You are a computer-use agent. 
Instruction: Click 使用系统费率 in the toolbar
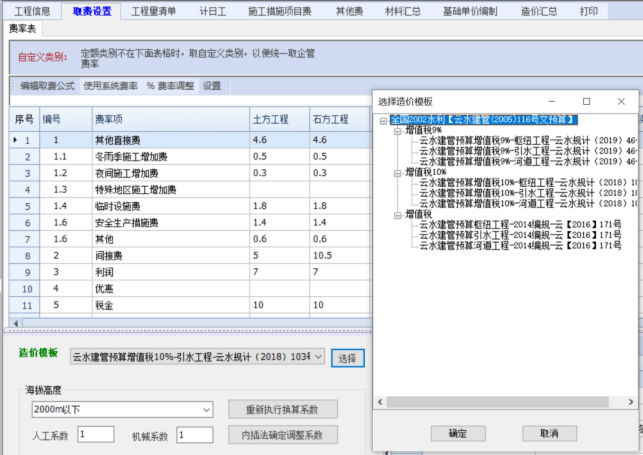click(x=110, y=86)
